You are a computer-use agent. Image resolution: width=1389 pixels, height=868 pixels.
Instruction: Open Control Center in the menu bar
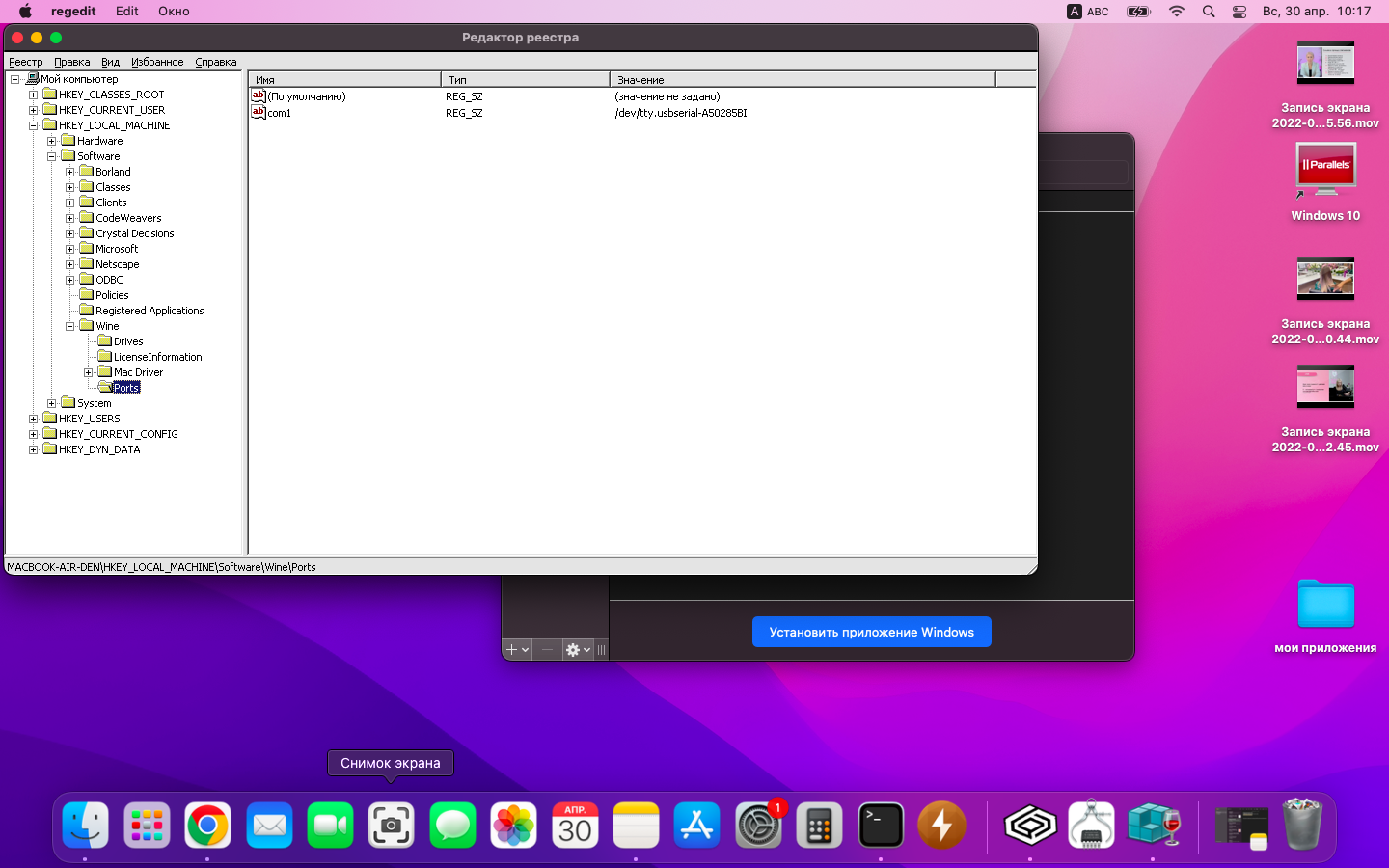[1239, 12]
